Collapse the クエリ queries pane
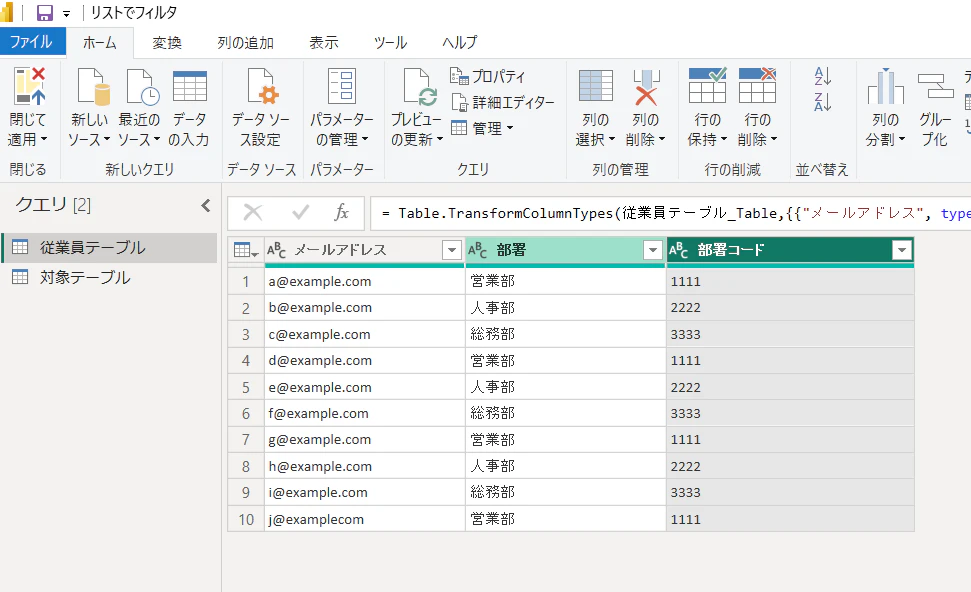971x592 pixels. [x=206, y=206]
